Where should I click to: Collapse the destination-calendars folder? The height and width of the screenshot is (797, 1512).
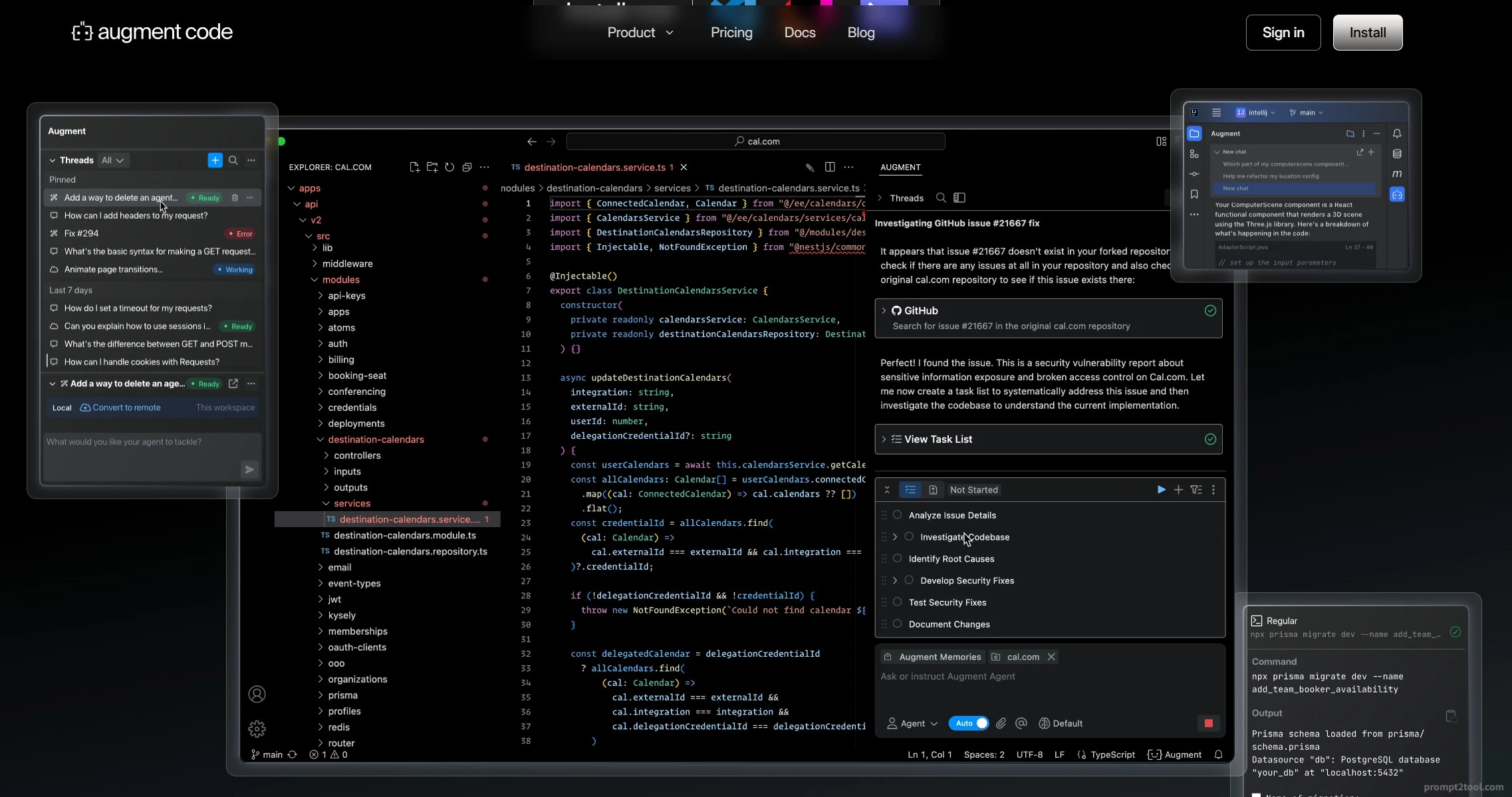coord(320,439)
